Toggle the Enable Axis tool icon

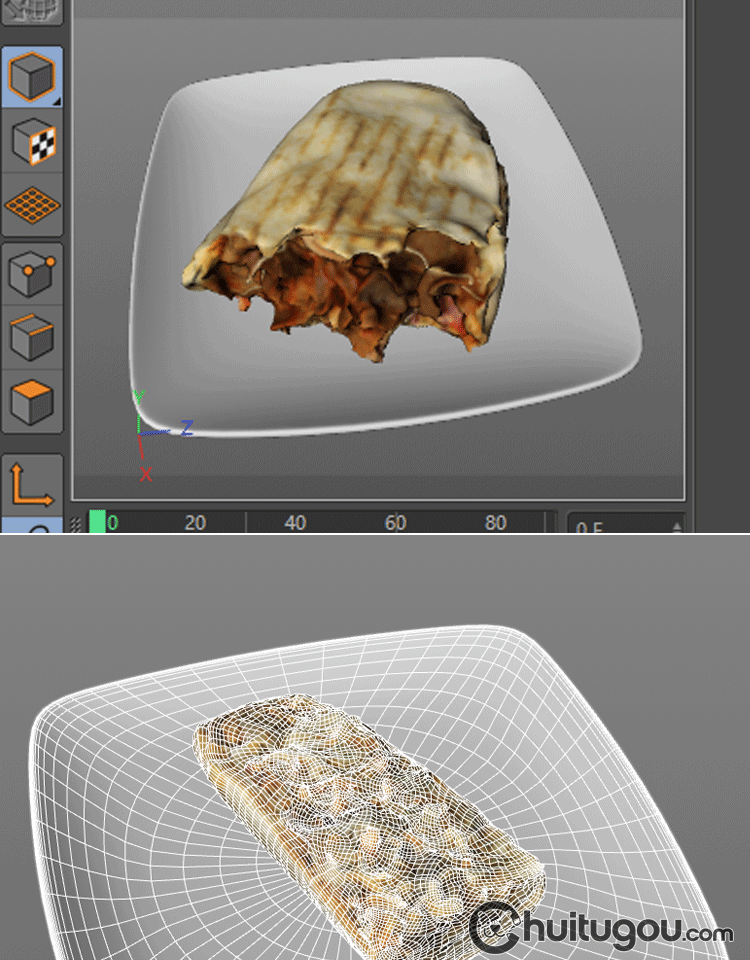[x=32, y=485]
